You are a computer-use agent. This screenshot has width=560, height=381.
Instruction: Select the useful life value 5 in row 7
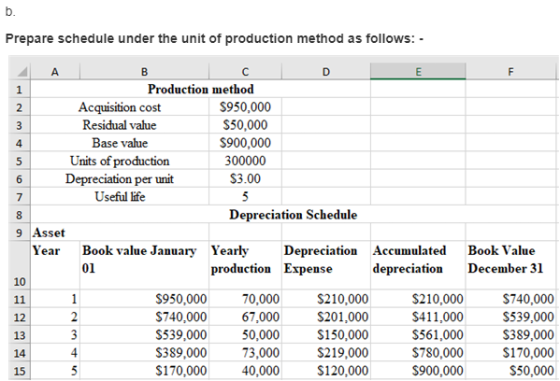(x=245, y=196)
